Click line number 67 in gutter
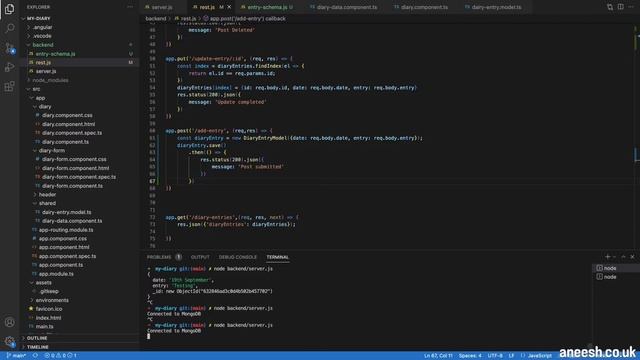Image resolution: width=640 pixels, height=360 pixels. click(x=152, y=181)
